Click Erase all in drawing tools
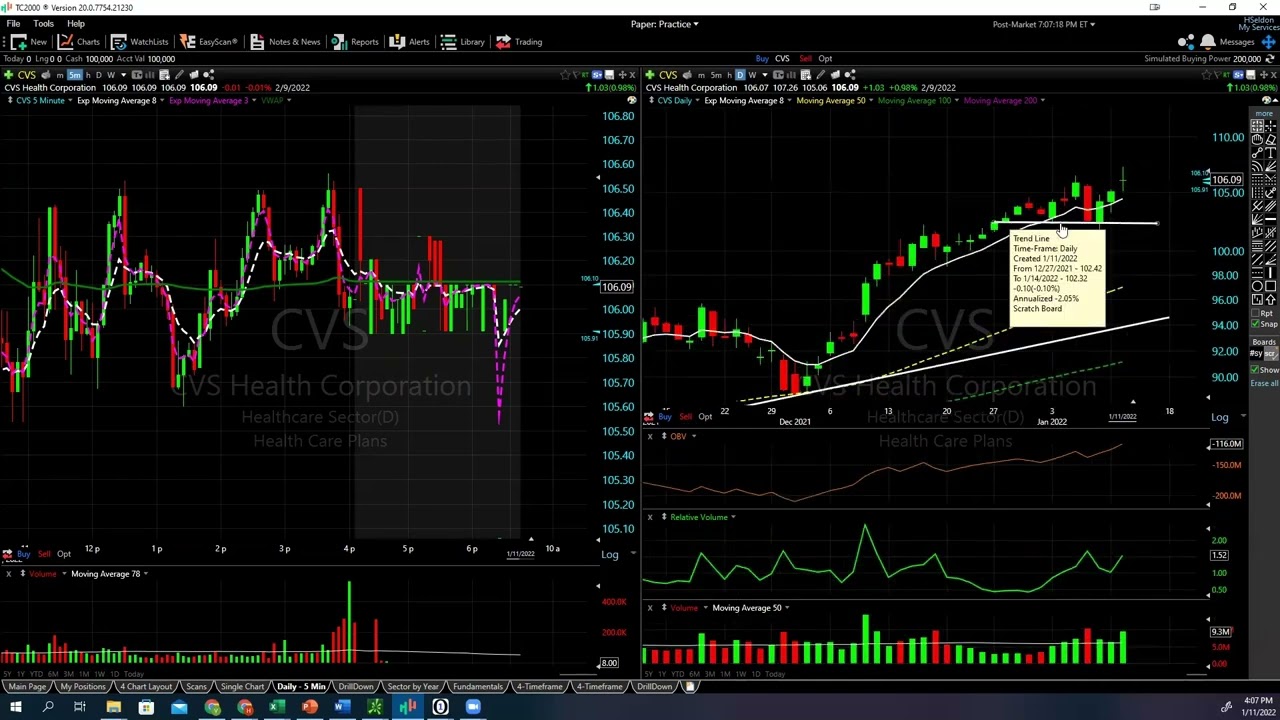 pyautogui.click(x=1264, y=383)
